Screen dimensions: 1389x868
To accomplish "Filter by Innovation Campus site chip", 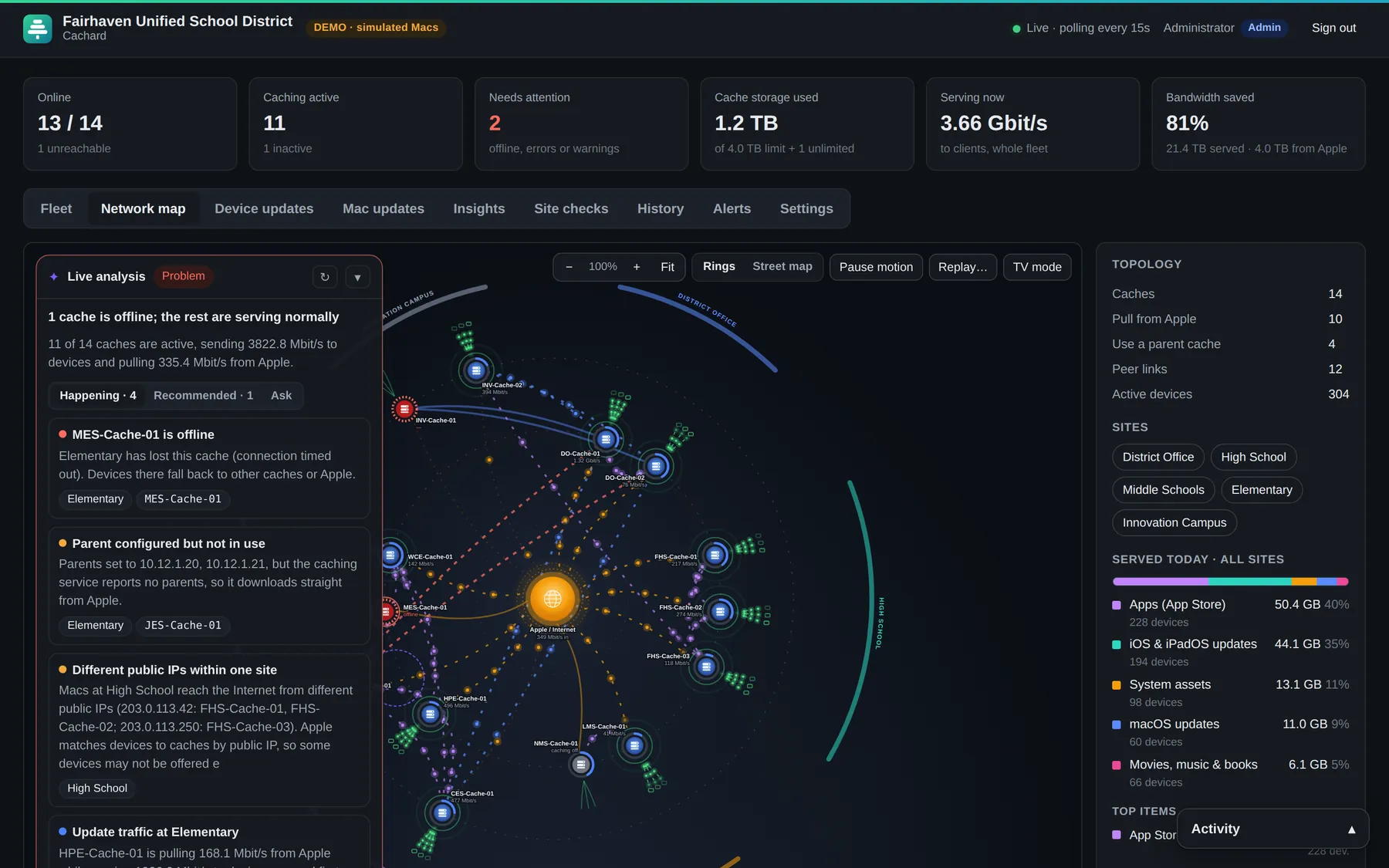I will (1174, 523).
